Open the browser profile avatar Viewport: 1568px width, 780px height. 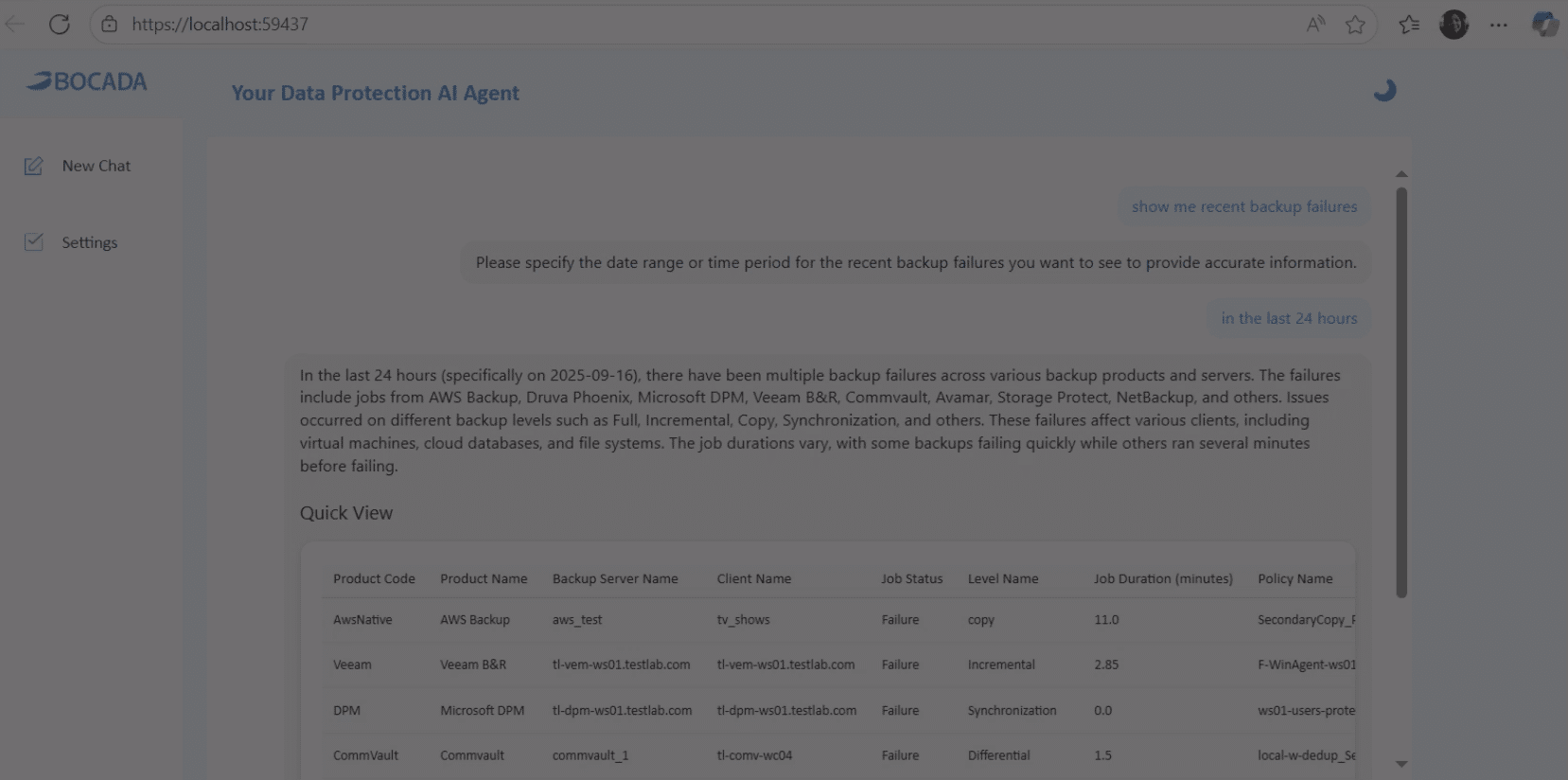tap(1453, 25)
